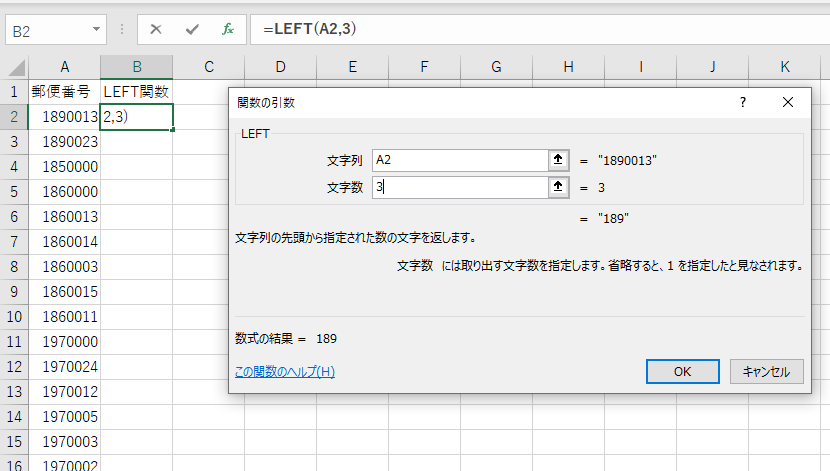Click cell containing LEFT関数
The image size is (830, 471).
coord(137,92)
